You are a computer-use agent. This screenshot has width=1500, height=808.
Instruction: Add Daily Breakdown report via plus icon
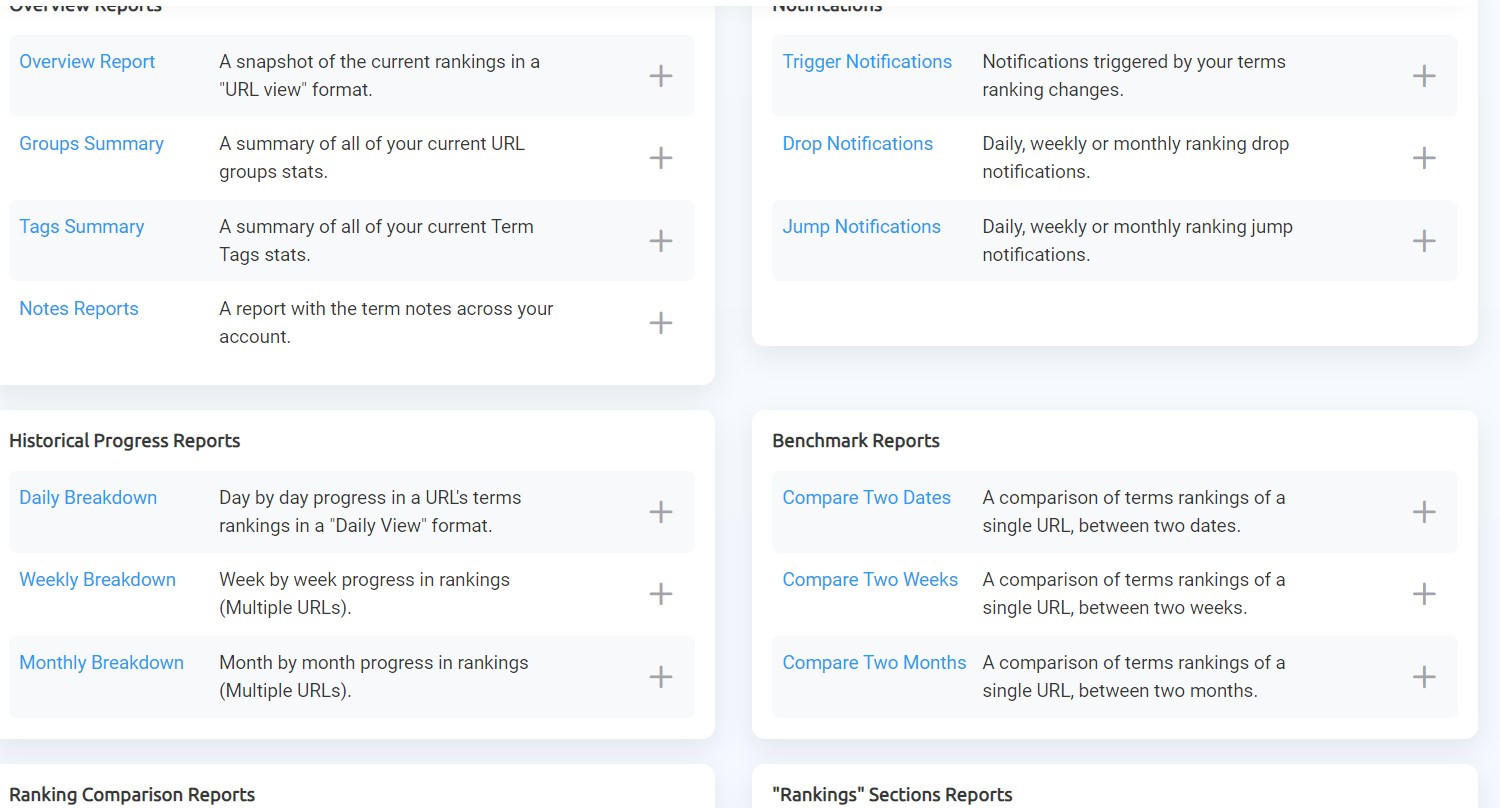pyautogui.click(x=661, y=512)
